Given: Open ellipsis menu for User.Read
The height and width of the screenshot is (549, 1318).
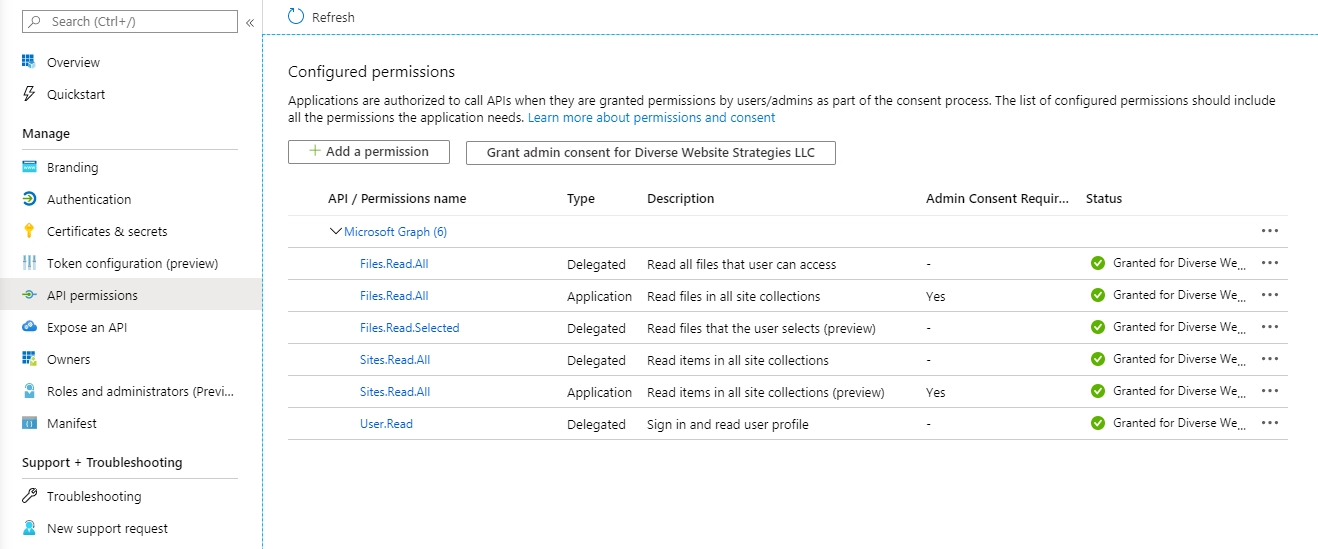Looking at the screenshot, I should (1270, 423).
